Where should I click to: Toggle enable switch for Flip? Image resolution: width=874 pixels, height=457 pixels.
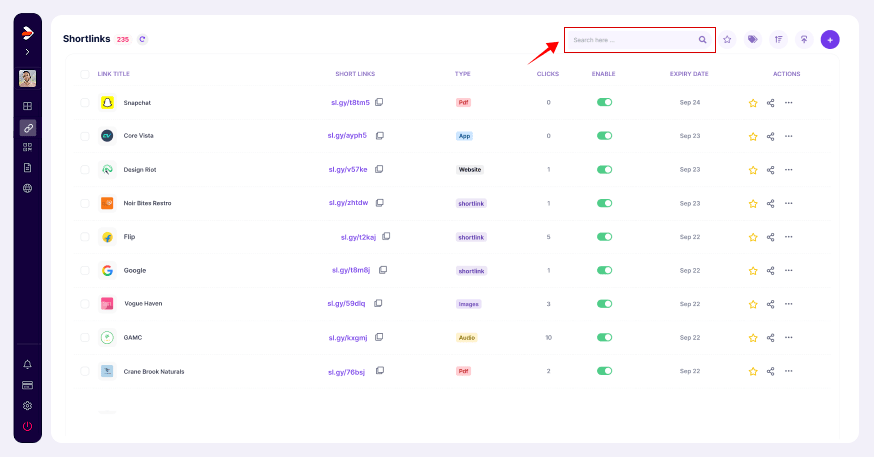point(604,237)
